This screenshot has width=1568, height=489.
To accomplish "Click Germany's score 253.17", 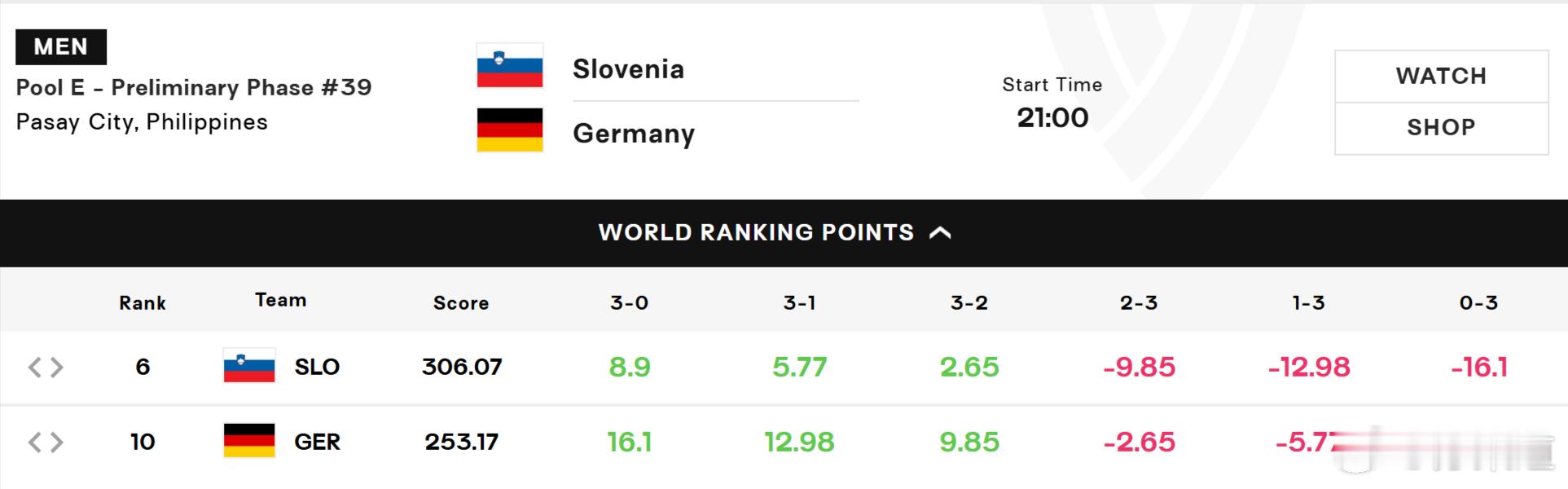I will click(461, 442).
